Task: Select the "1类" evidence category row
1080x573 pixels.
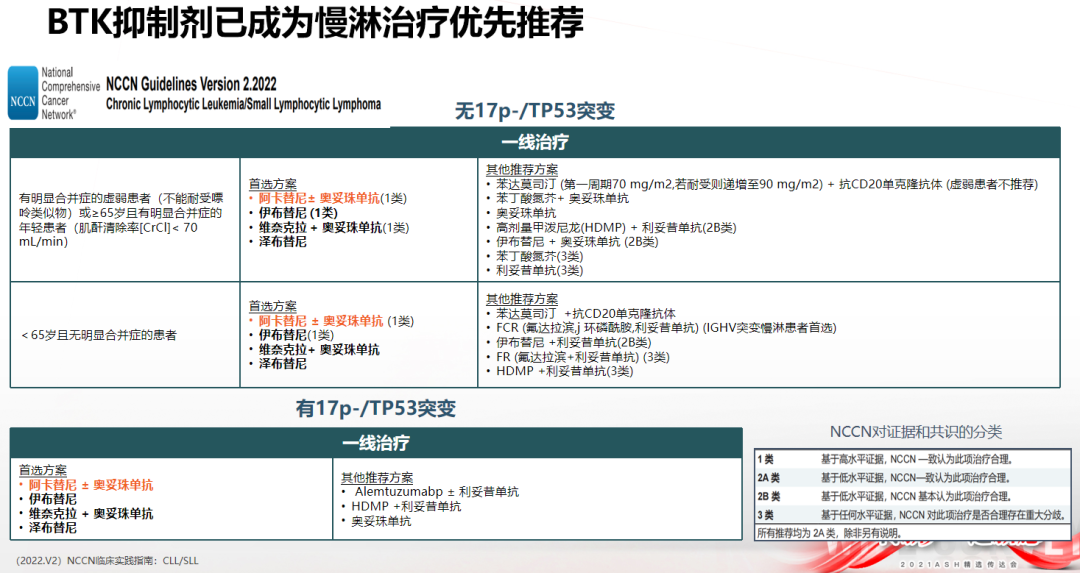Action: (914, 459)
